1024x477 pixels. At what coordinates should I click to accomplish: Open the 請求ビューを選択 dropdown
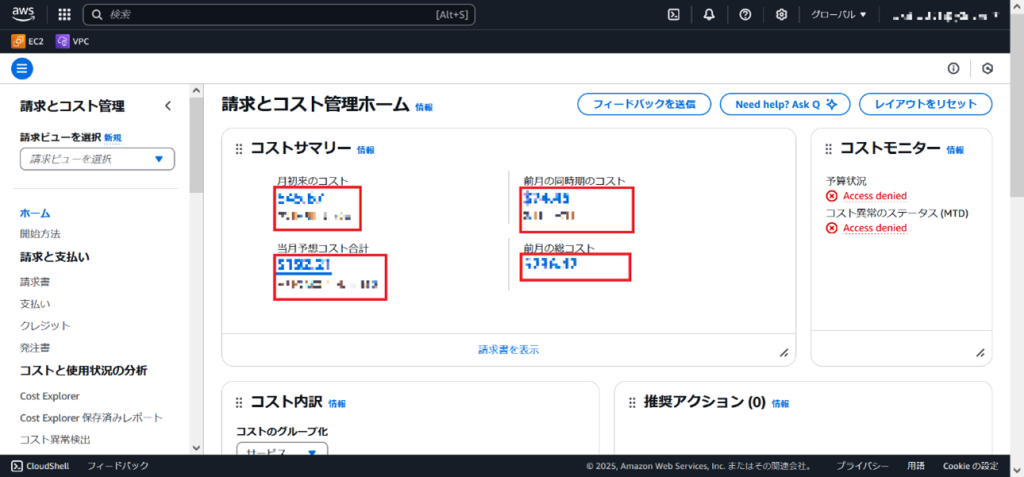click(x=97, y=159)
